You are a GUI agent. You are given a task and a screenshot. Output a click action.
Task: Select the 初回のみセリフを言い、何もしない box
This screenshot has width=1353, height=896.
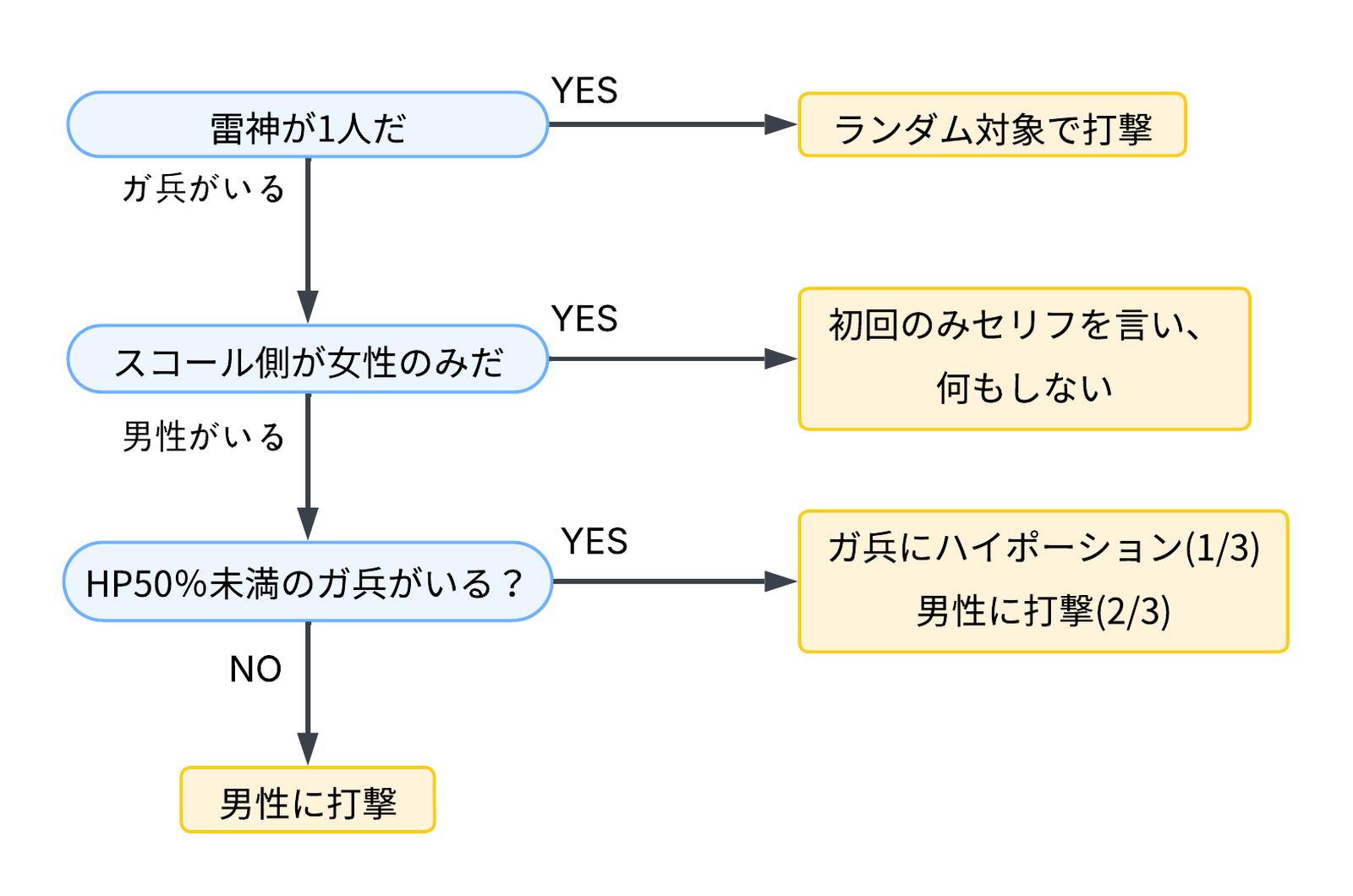(x=1024, y=359)
